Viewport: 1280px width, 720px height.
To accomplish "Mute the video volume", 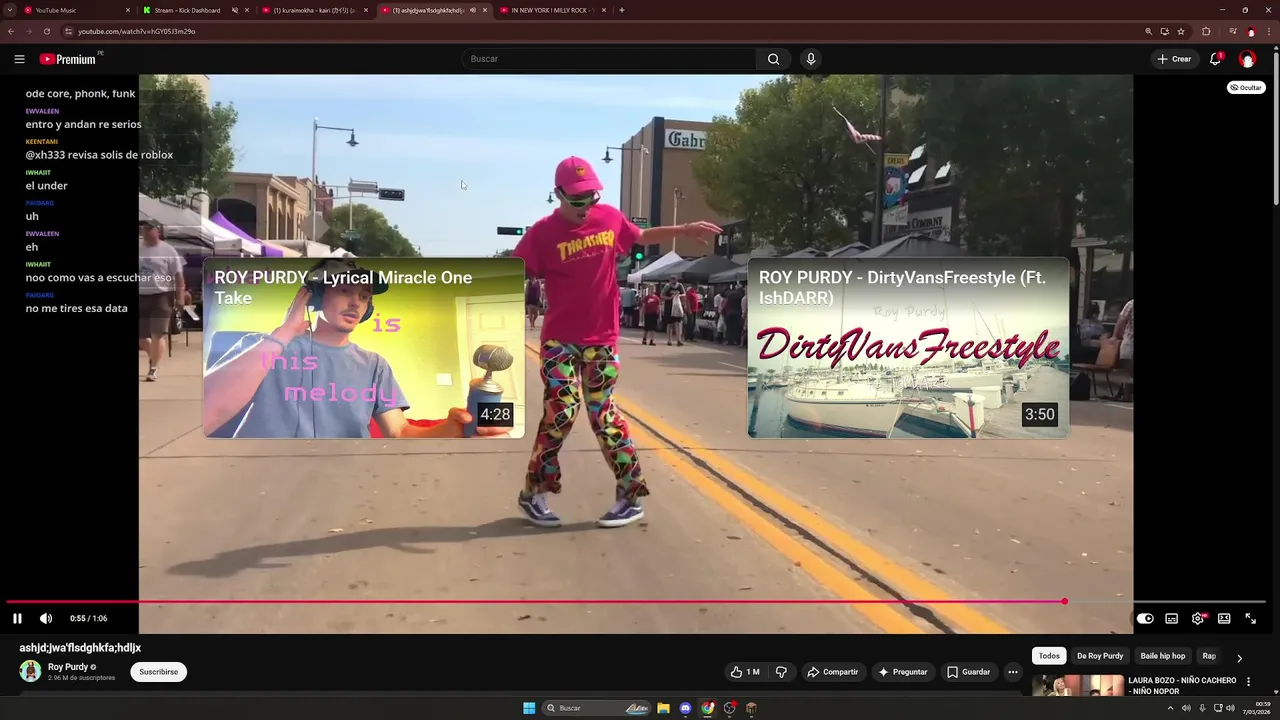I will click(x=46, y=619).
